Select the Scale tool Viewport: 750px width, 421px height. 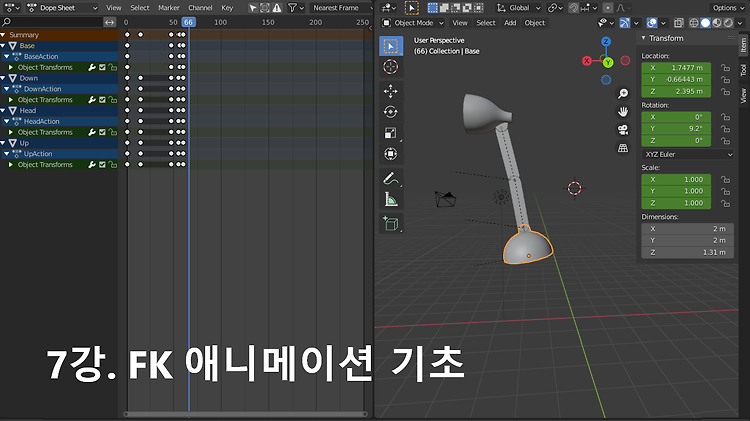[391, 133]
